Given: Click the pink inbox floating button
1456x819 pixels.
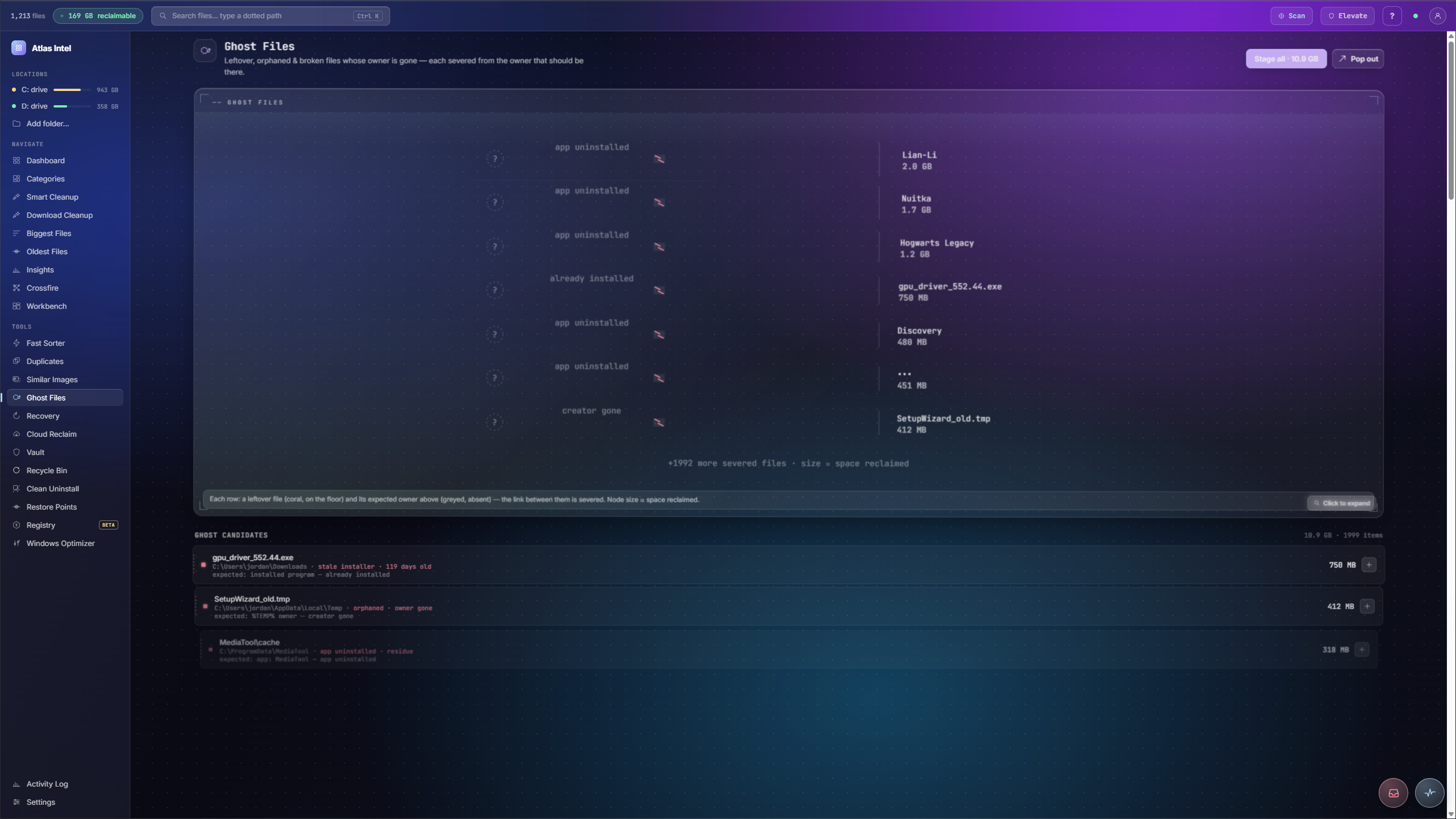Looking at the screenshot, I should 1393,793.
